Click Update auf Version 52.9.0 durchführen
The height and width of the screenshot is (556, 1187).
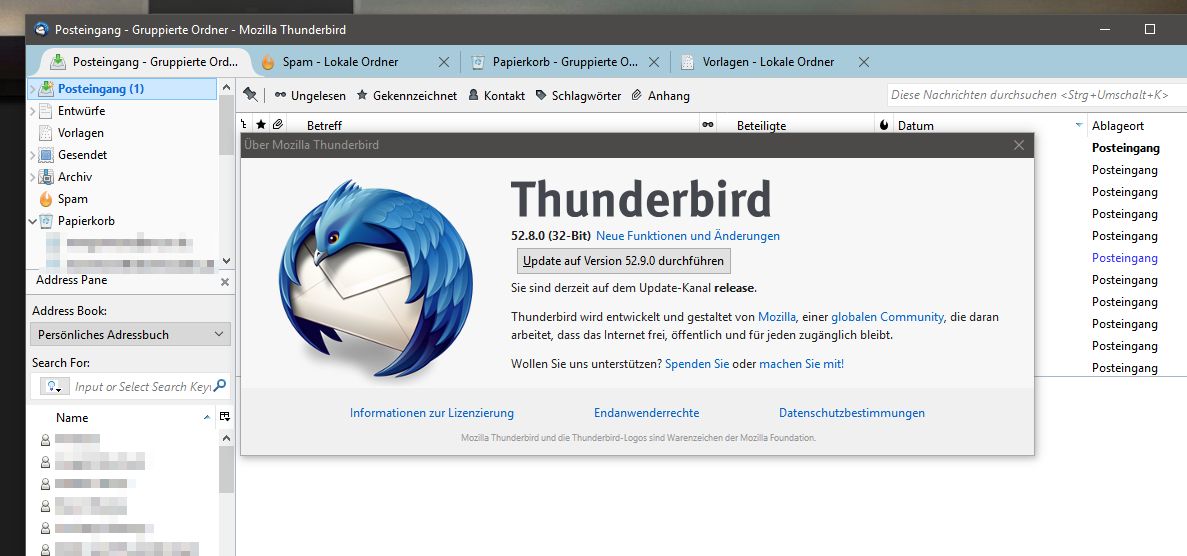(x=624, y=261)
